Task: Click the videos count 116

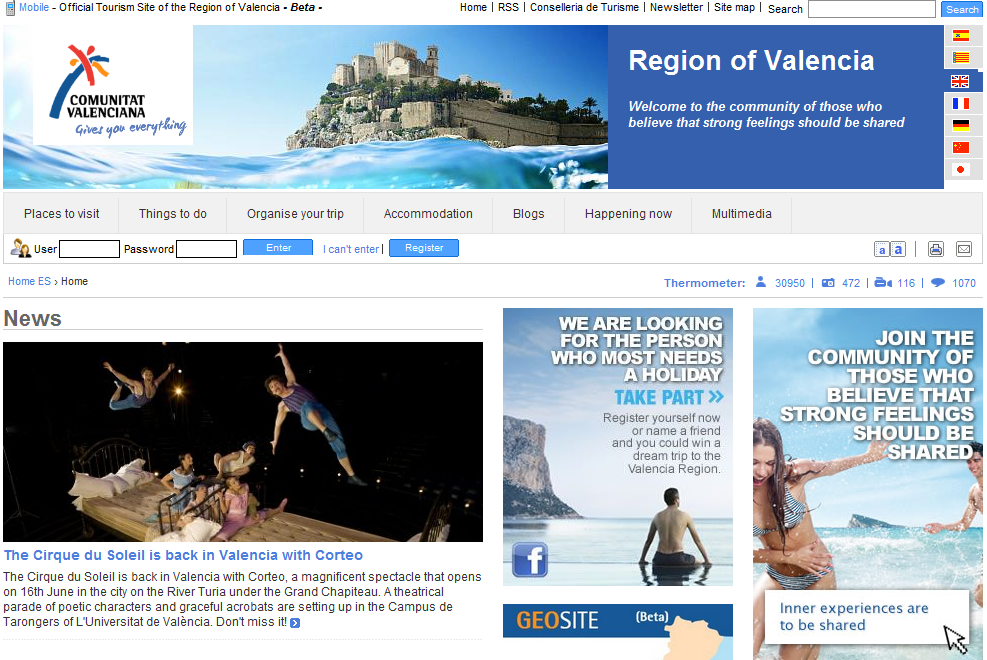Action: [906, 283]
